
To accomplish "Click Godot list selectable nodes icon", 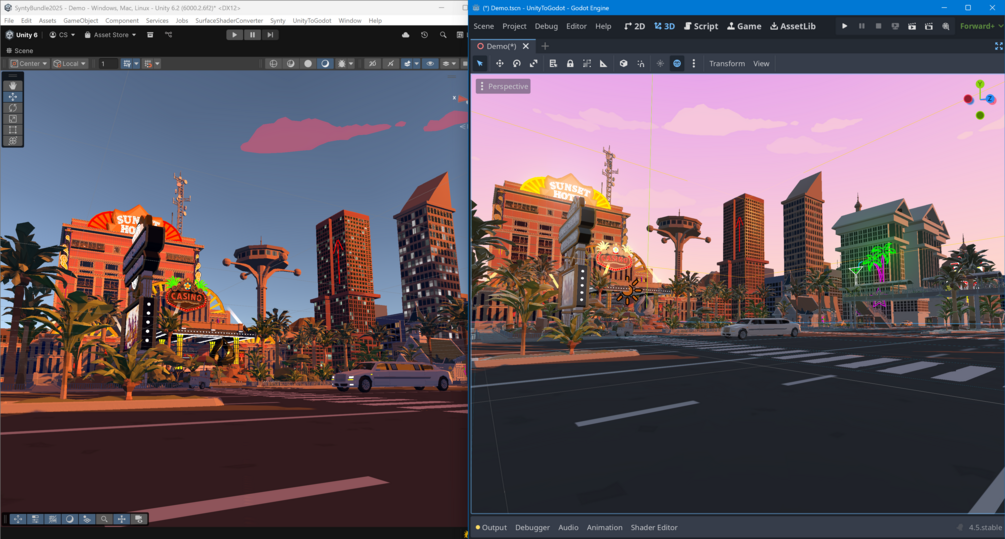I will coord(553,63).
